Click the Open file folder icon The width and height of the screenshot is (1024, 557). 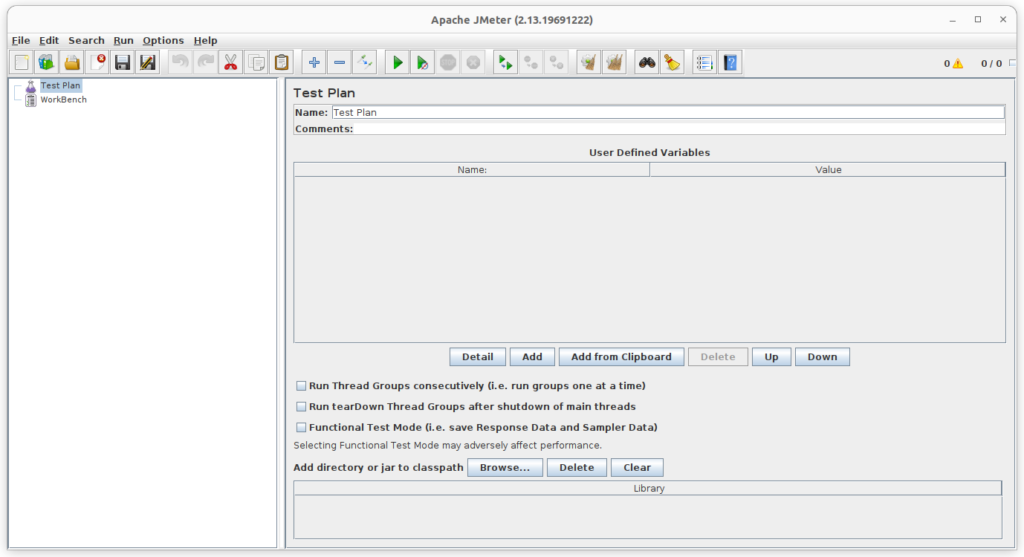[x=72, y=63]
